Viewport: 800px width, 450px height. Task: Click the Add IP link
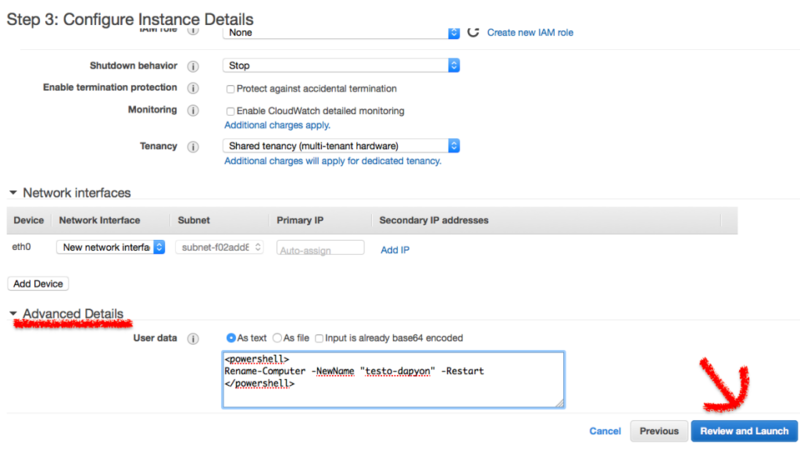[395, 250]
